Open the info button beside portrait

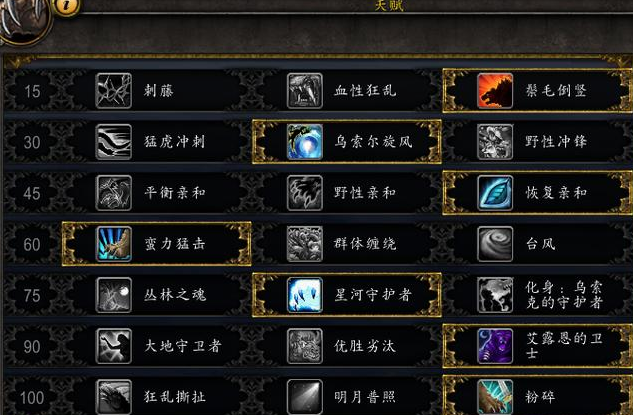point(67,6)
